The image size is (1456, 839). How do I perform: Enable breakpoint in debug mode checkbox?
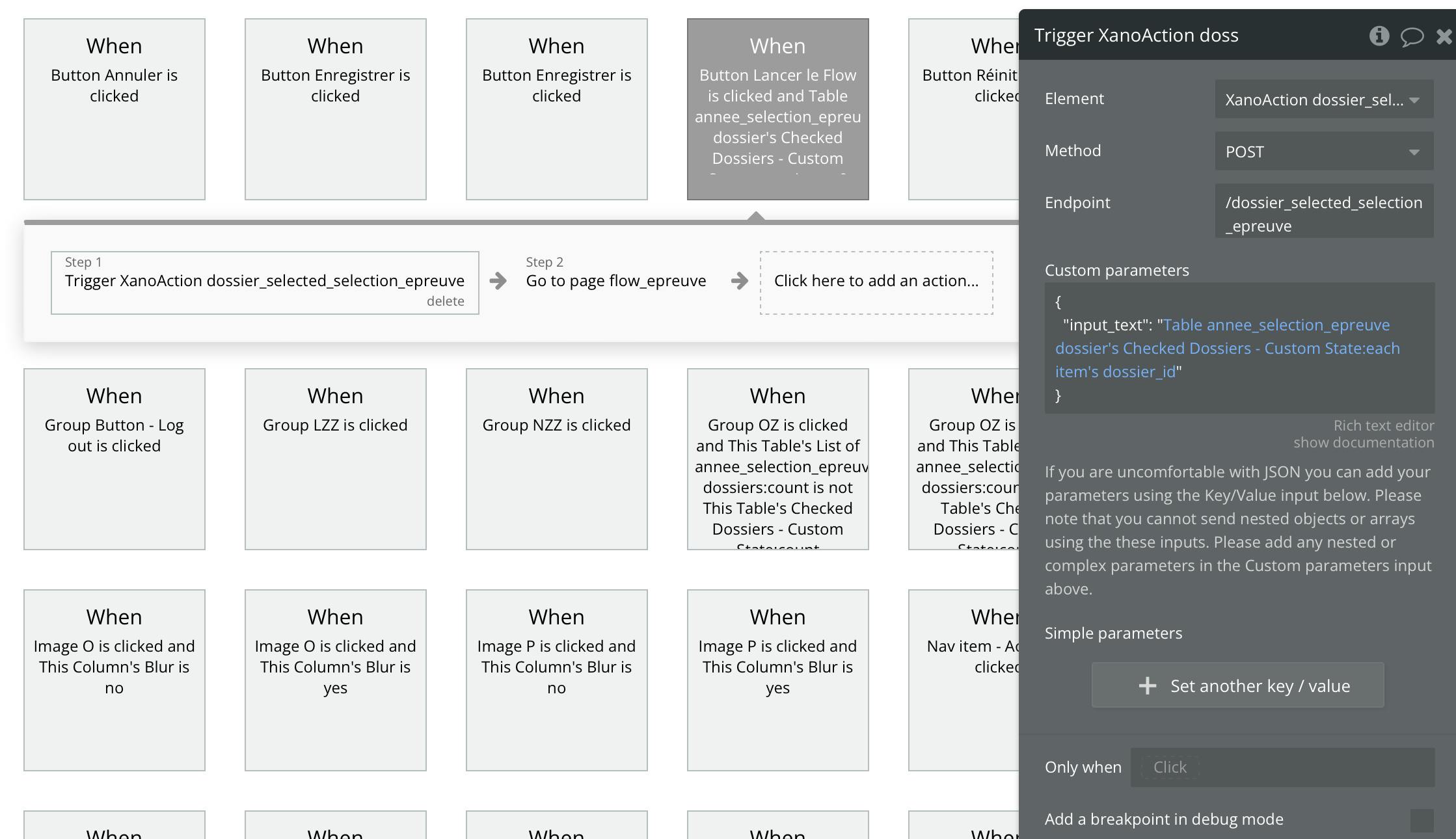[1422, 820]
